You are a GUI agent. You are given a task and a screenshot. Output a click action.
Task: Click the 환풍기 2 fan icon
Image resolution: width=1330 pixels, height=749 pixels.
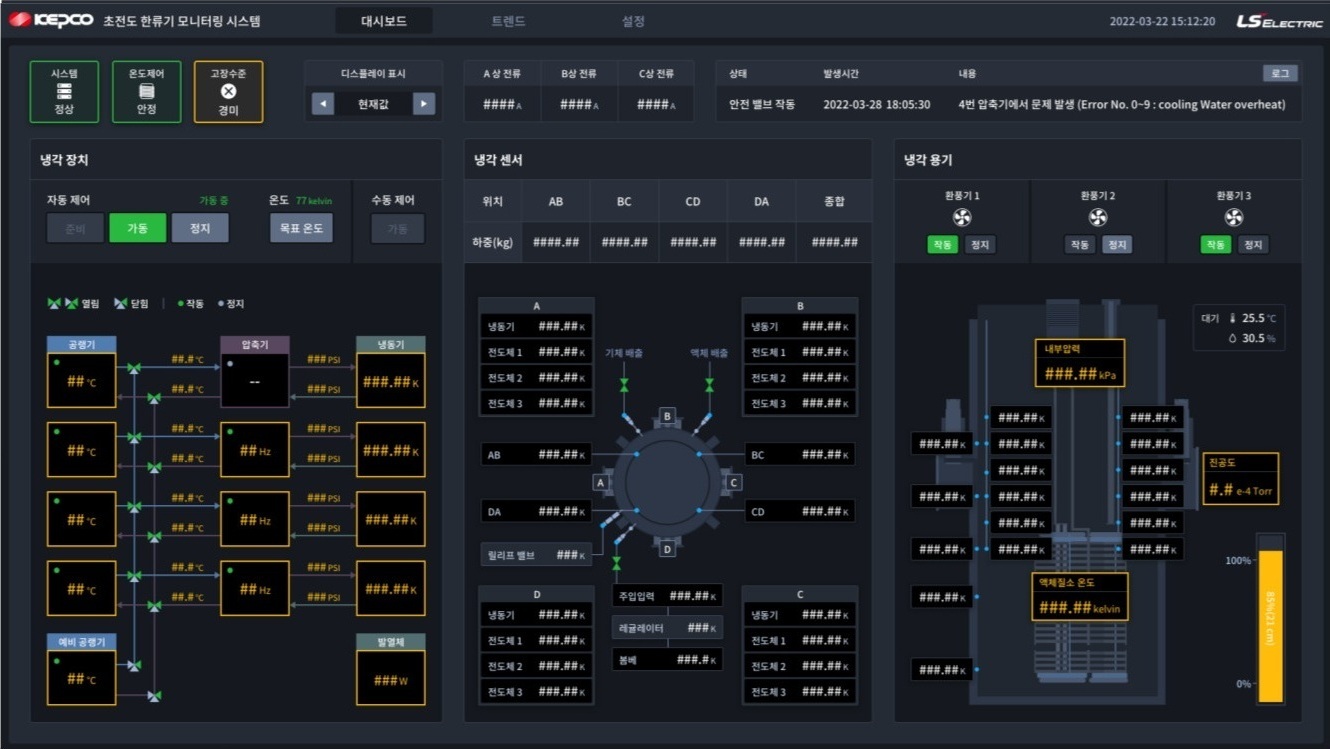(x=1098, y=217)
